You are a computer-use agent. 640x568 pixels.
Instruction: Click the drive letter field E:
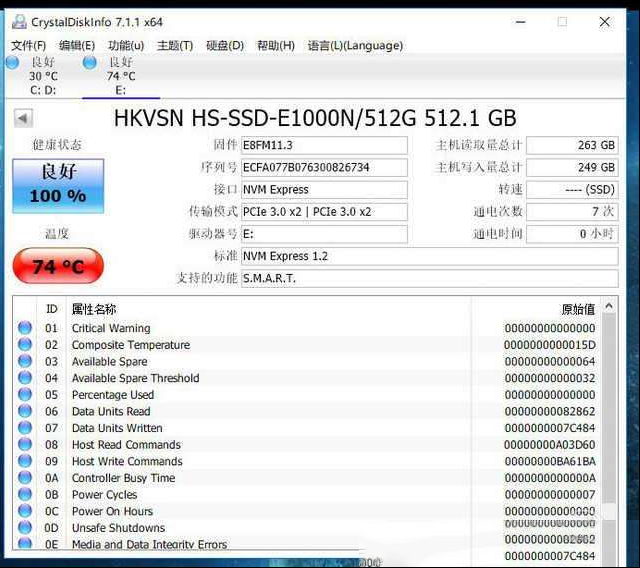click(324, 234)
